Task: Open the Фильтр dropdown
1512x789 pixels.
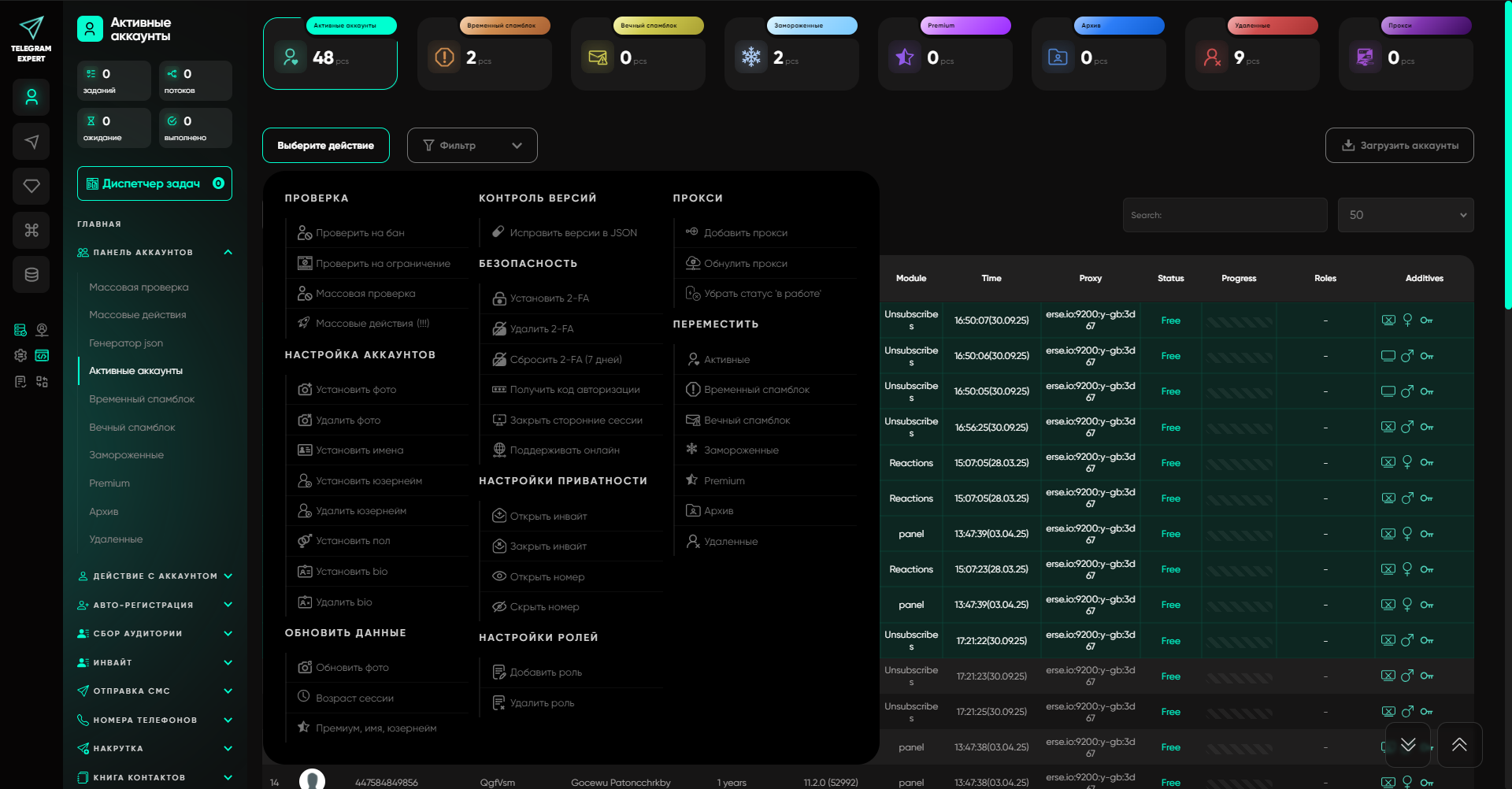Action: (472, 146)
